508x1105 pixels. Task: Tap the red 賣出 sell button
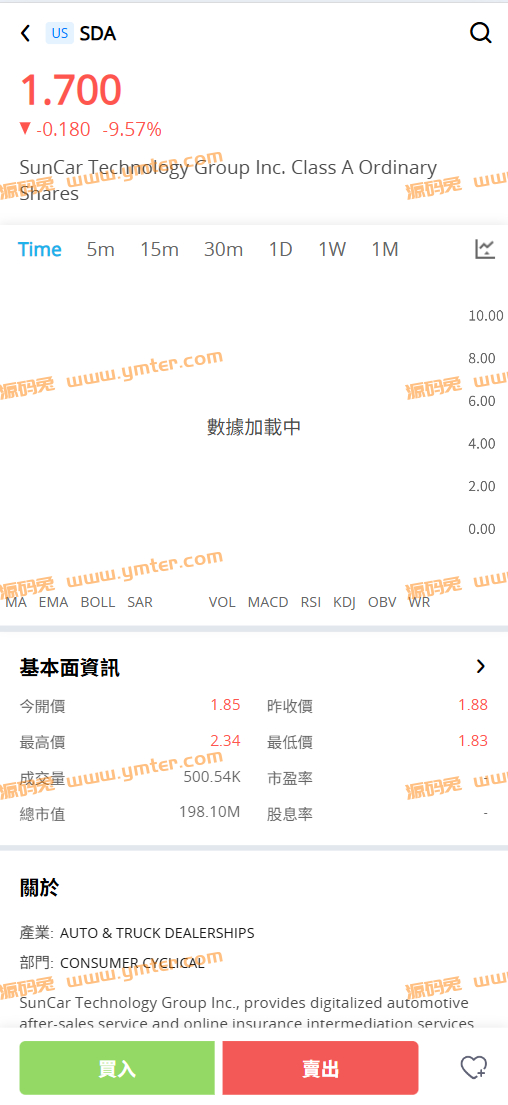[x=321, y=1068]
